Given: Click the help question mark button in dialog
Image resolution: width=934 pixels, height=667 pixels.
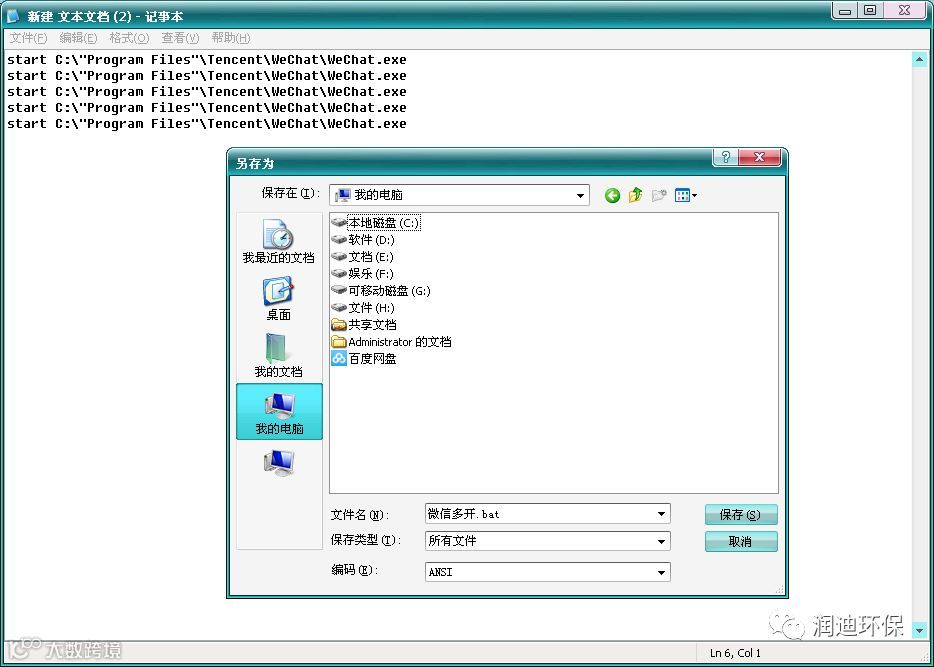Looking at the screenshot, I should click(726, 158).
